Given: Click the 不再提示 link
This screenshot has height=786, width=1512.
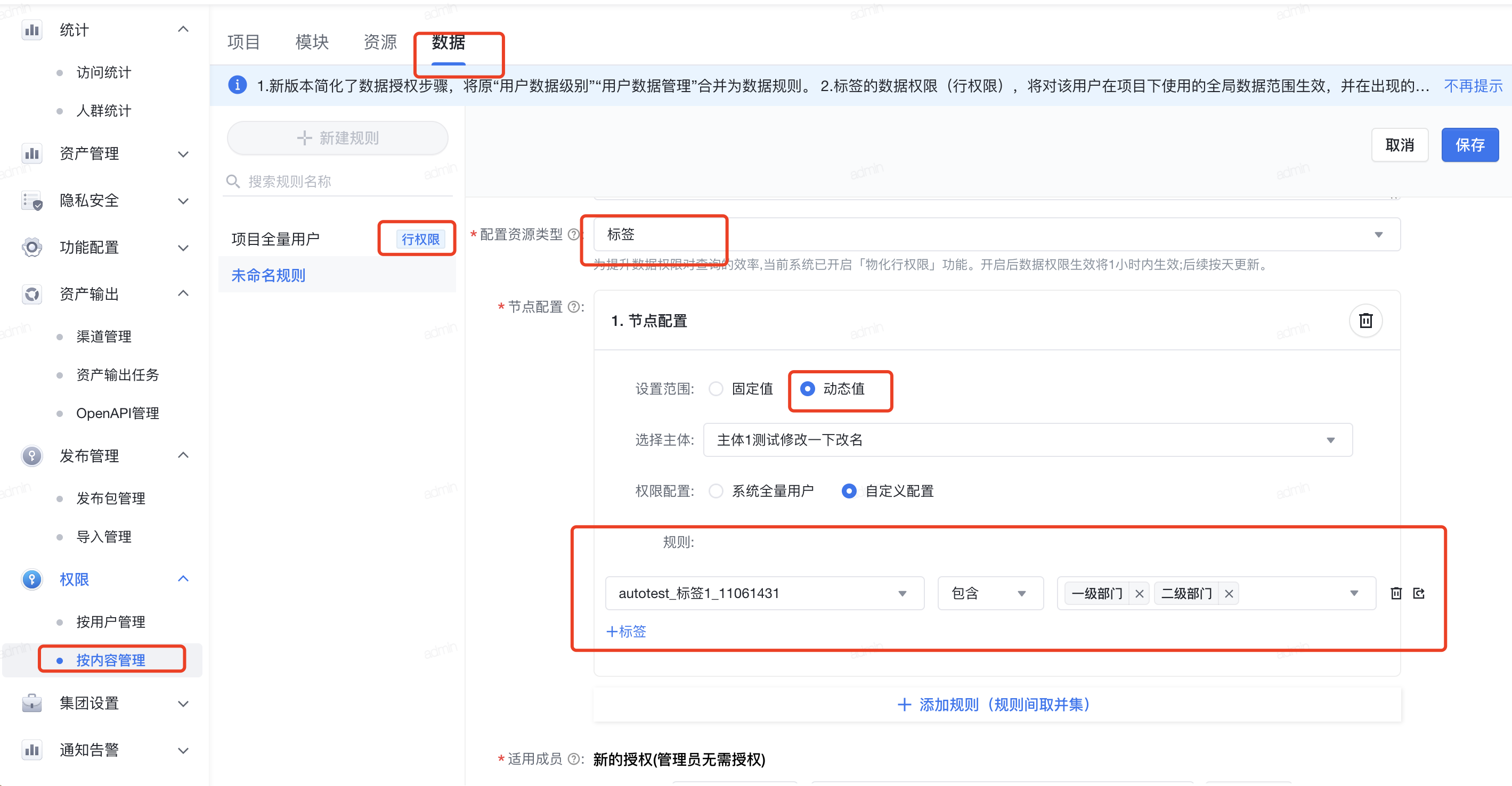Looking at the screenshot, I should coord(1472,86).
